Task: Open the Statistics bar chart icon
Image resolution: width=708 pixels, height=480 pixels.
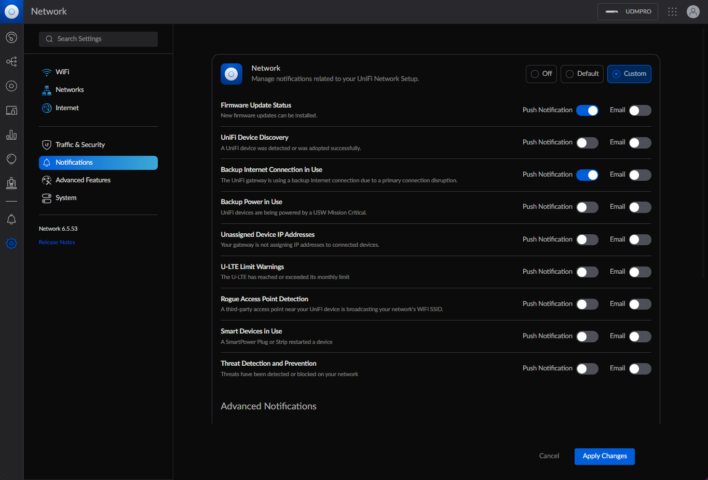Action: 11,134
